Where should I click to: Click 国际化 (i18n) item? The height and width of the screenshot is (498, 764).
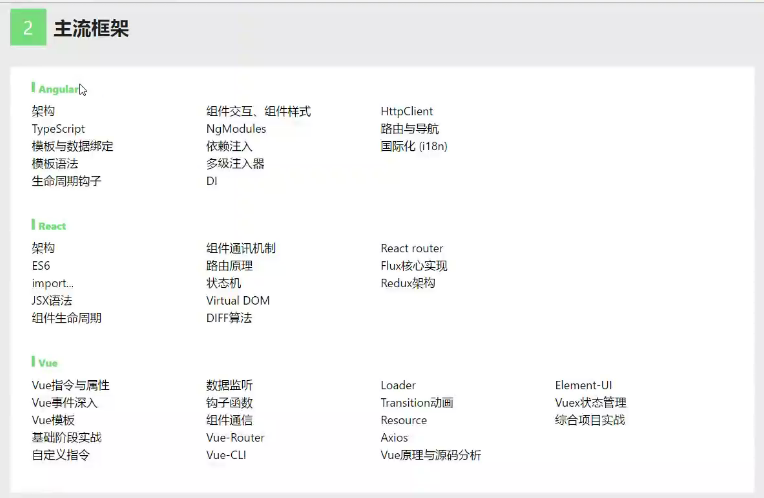pos(414,146)
